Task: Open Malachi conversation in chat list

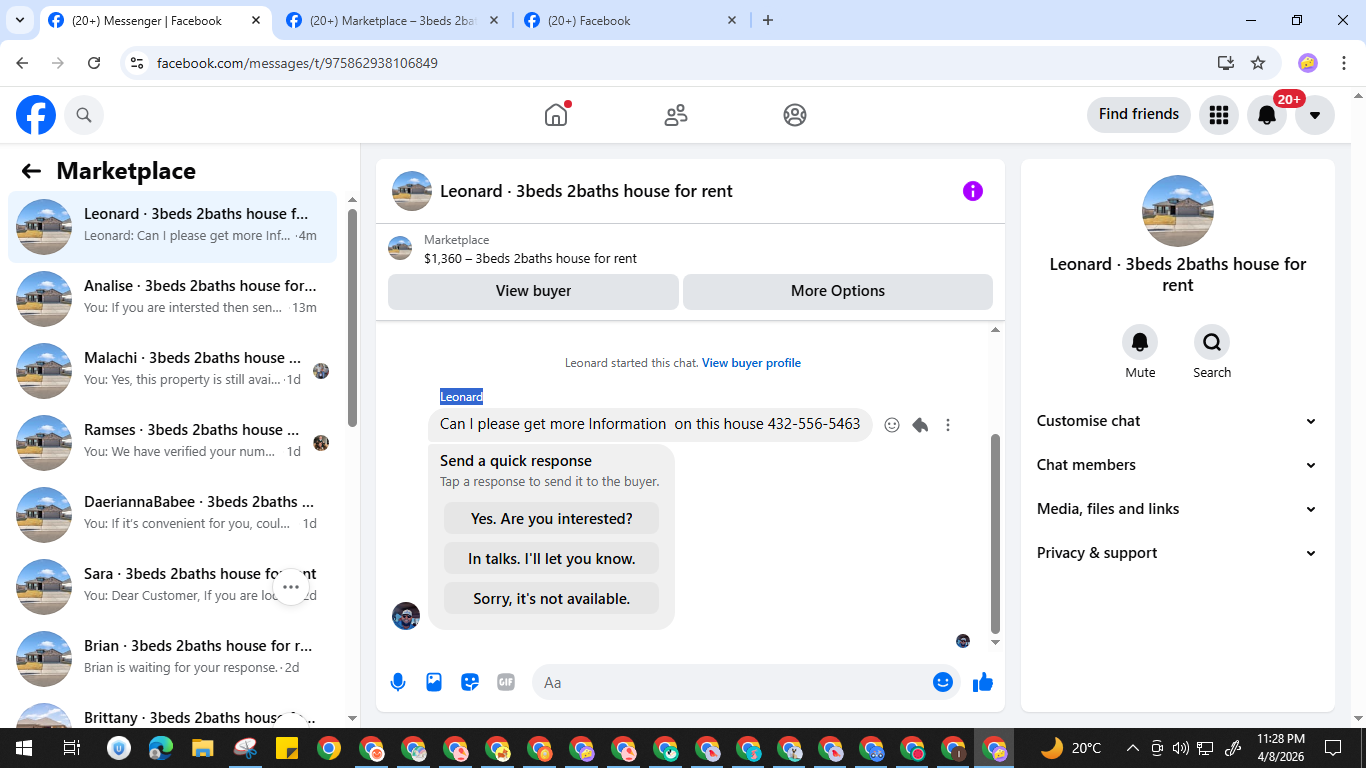Action: (172, 371)
